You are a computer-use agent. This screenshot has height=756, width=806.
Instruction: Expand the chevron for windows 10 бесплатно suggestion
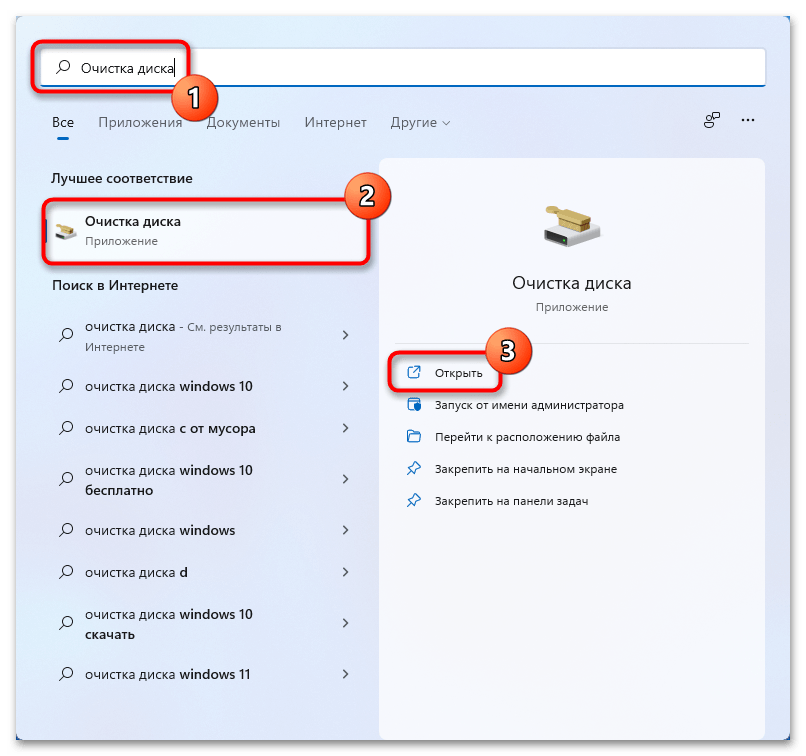[x=345, y=479]
